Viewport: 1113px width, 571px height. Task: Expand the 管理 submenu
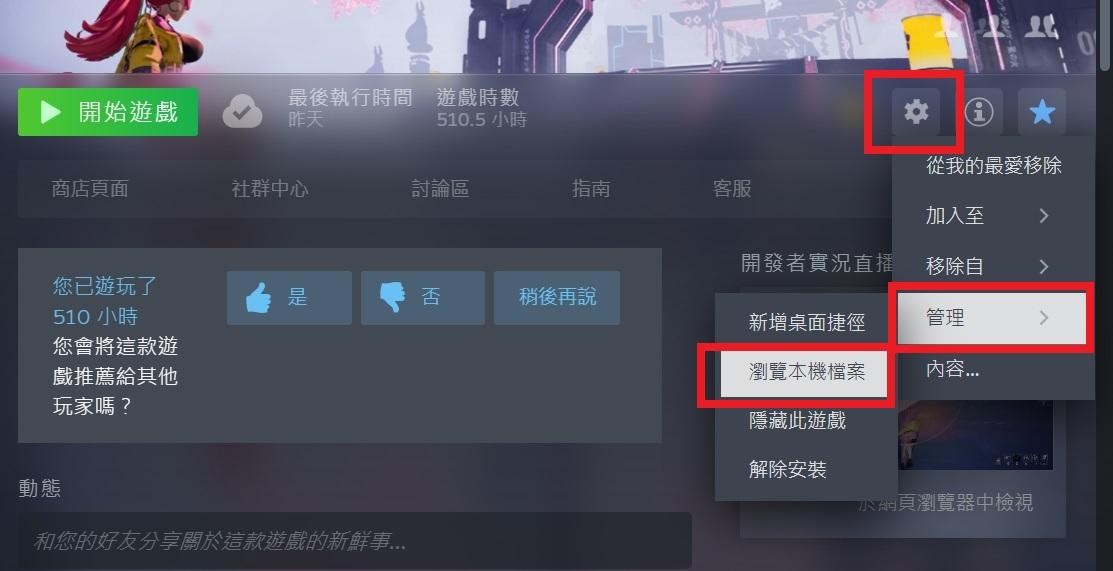click(x=993, y=317)
